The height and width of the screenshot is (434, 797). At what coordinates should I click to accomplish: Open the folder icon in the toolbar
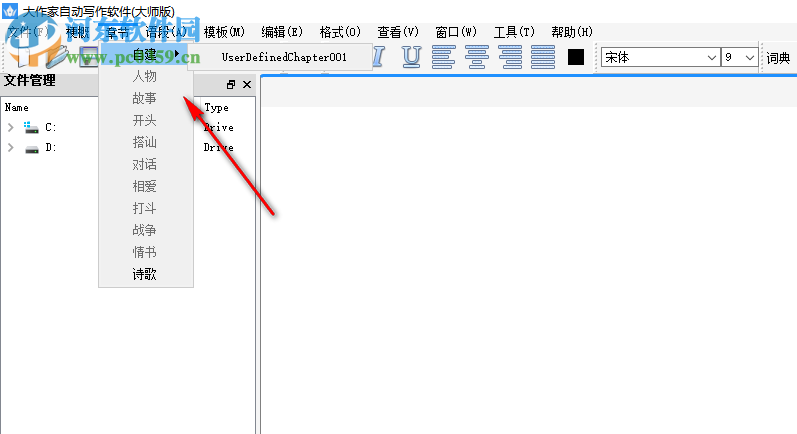click(x=56, y=57)
